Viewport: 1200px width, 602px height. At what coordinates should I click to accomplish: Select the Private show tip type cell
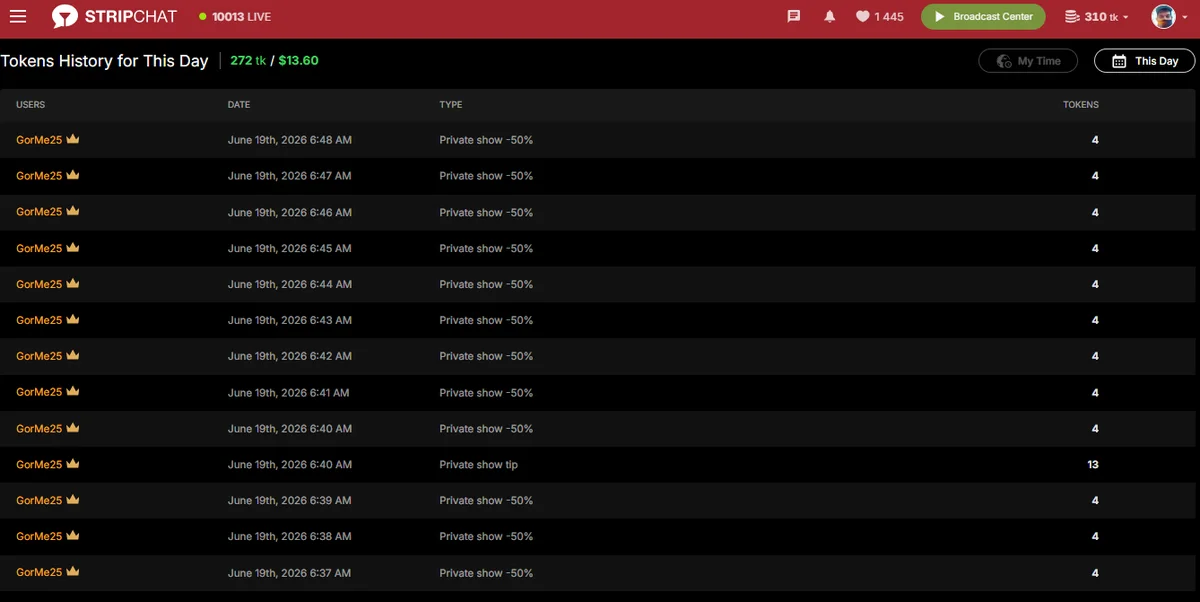tap(479, 464)
